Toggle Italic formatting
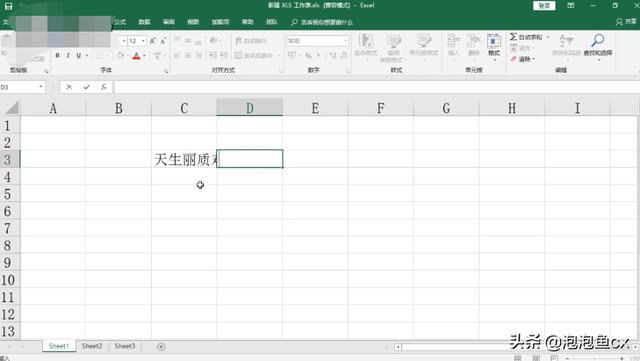The image size is (640, 361). pos(68,55)
